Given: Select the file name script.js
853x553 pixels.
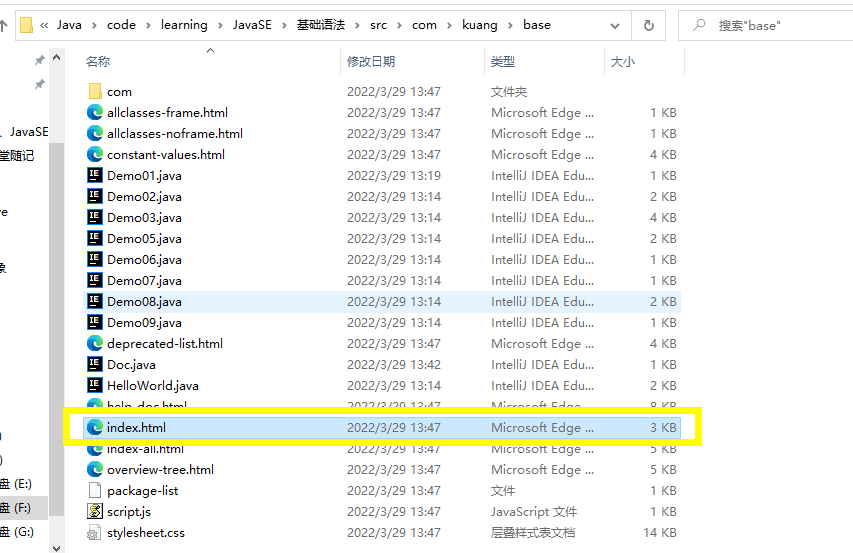Looking at the screenshot, I should click(129, 512).
